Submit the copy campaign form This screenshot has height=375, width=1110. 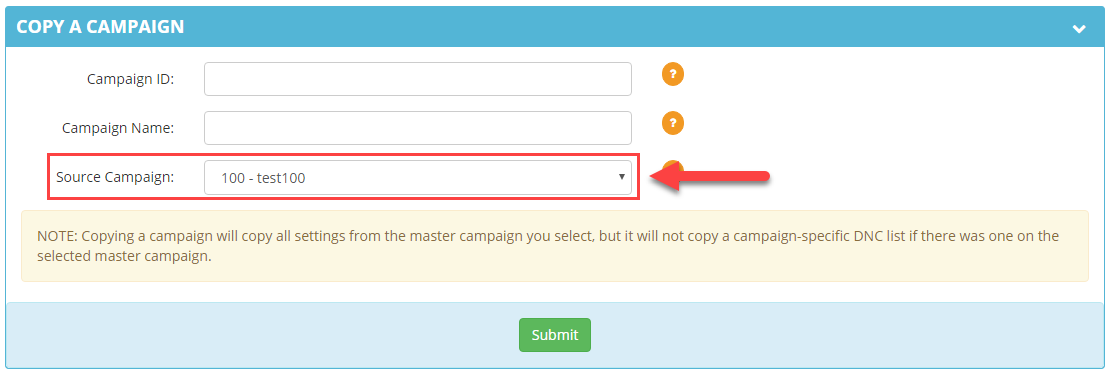coord(555,335)
